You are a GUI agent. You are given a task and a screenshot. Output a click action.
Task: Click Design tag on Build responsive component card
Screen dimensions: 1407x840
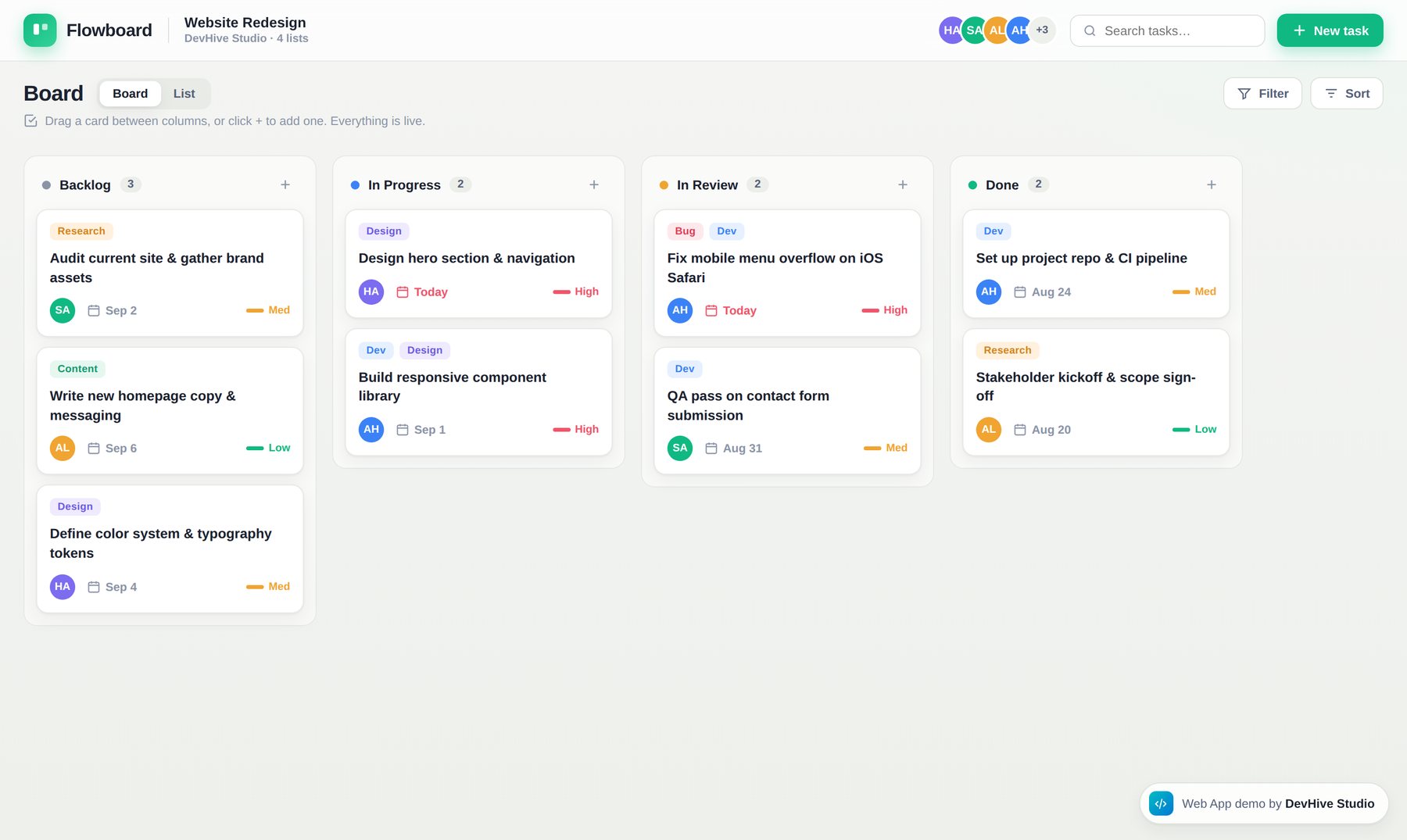(424, 350)
